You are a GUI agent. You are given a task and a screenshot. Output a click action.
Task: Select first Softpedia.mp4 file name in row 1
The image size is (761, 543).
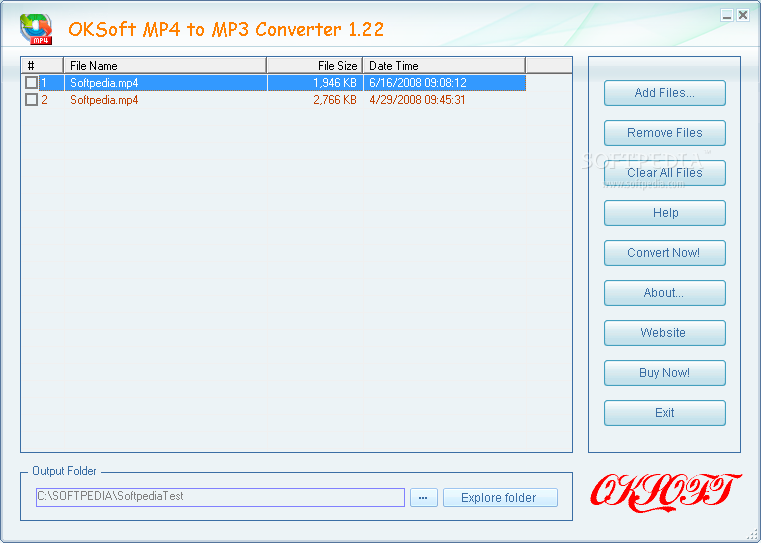click(104, 83)
